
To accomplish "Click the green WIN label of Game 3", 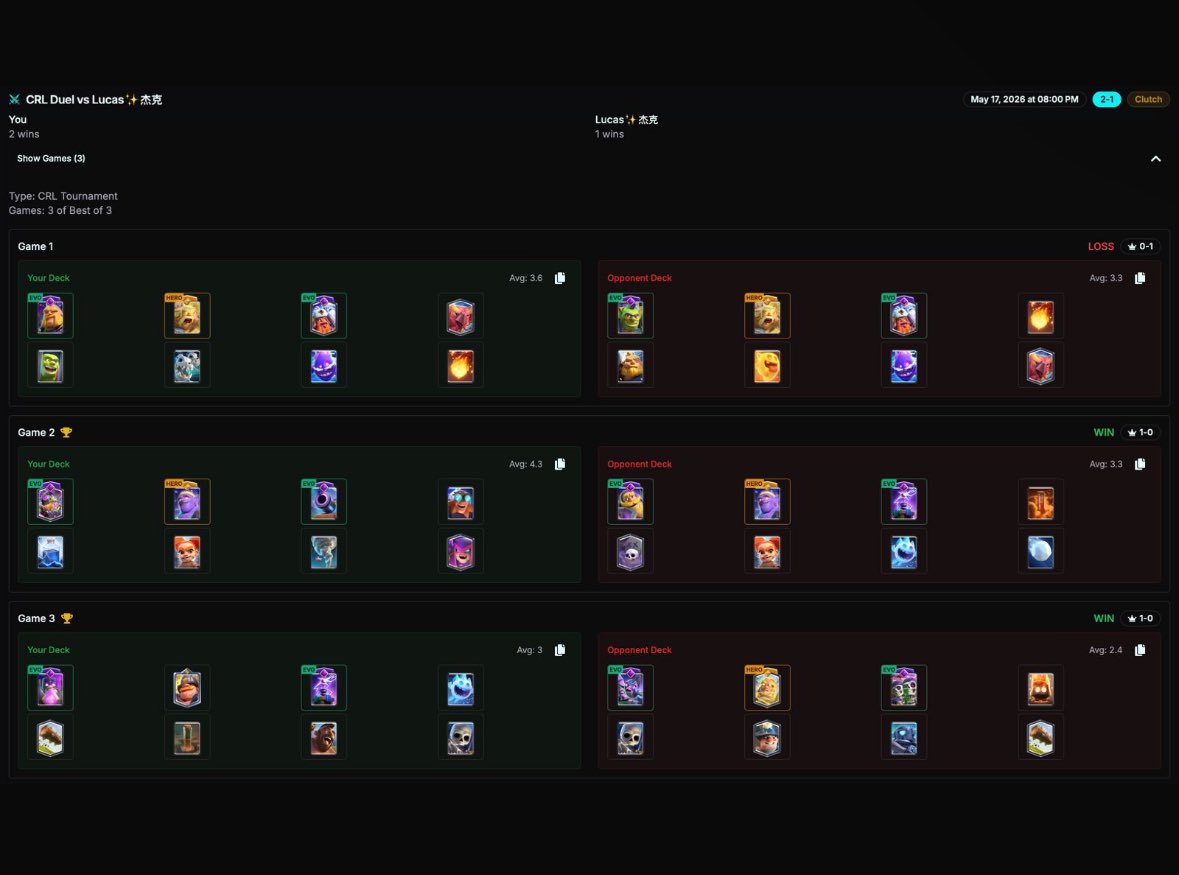I will tap(1104, 618).
